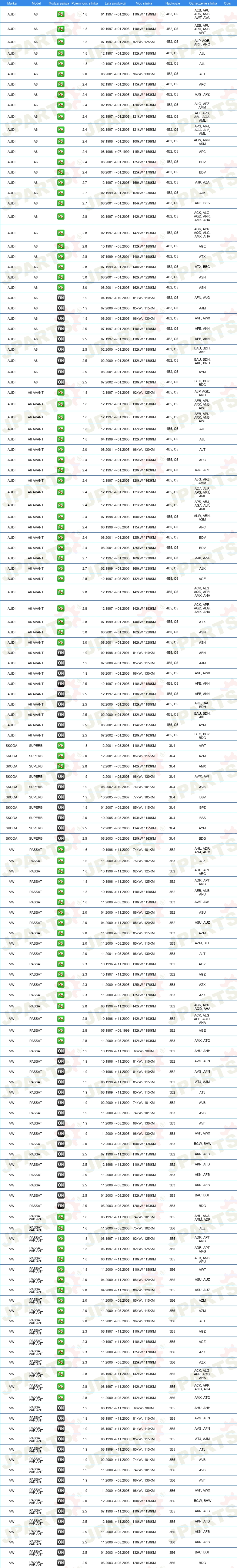The width and height of the screenshot is (237, 1568).
Task: Click diesel ON icon in Passat Variant AHU, AHH row
Action: click(61, 1408)
